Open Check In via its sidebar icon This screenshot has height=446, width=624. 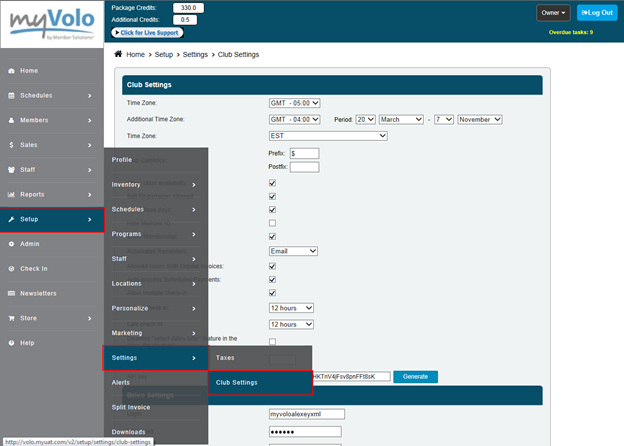(10, 269)
